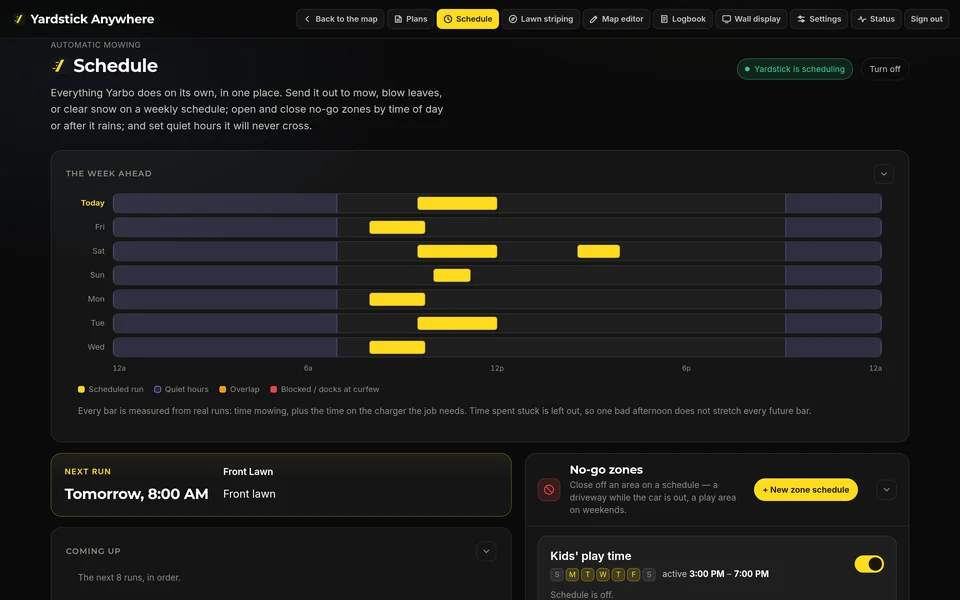Click Sign out

[926, 19]
